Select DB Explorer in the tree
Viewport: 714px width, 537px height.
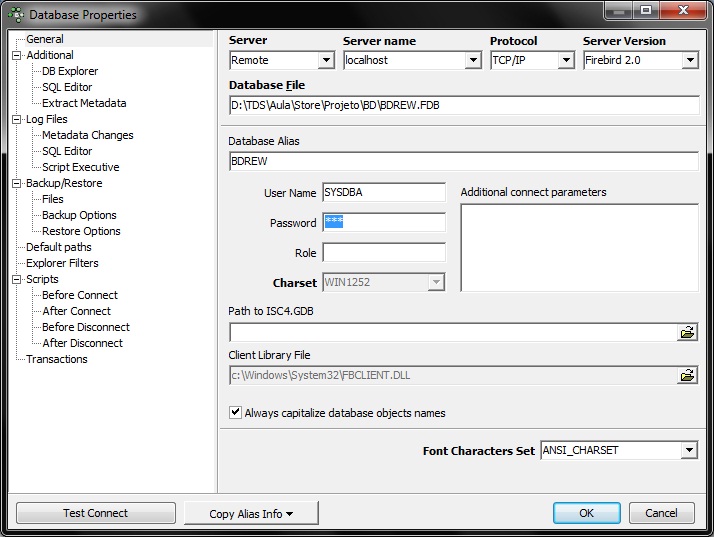coord(70,72)
